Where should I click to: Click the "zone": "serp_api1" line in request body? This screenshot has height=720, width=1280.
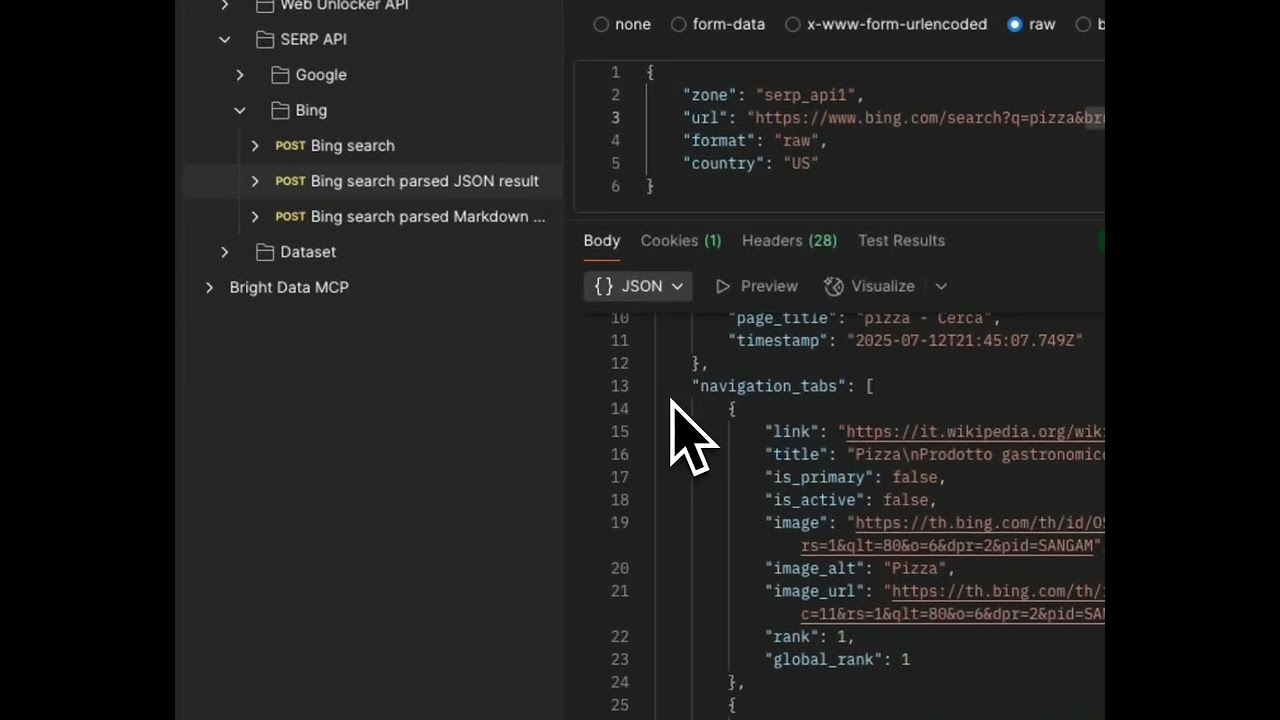point(773,95)
